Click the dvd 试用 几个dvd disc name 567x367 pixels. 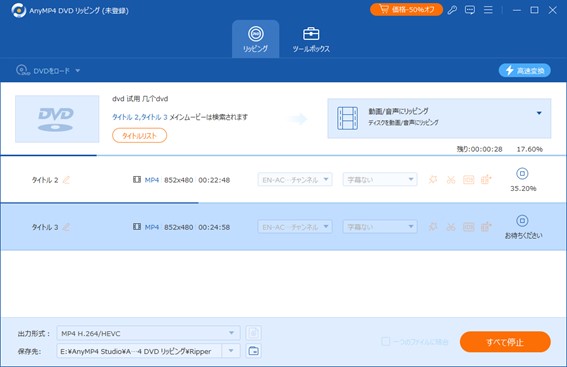coord(140,99)
